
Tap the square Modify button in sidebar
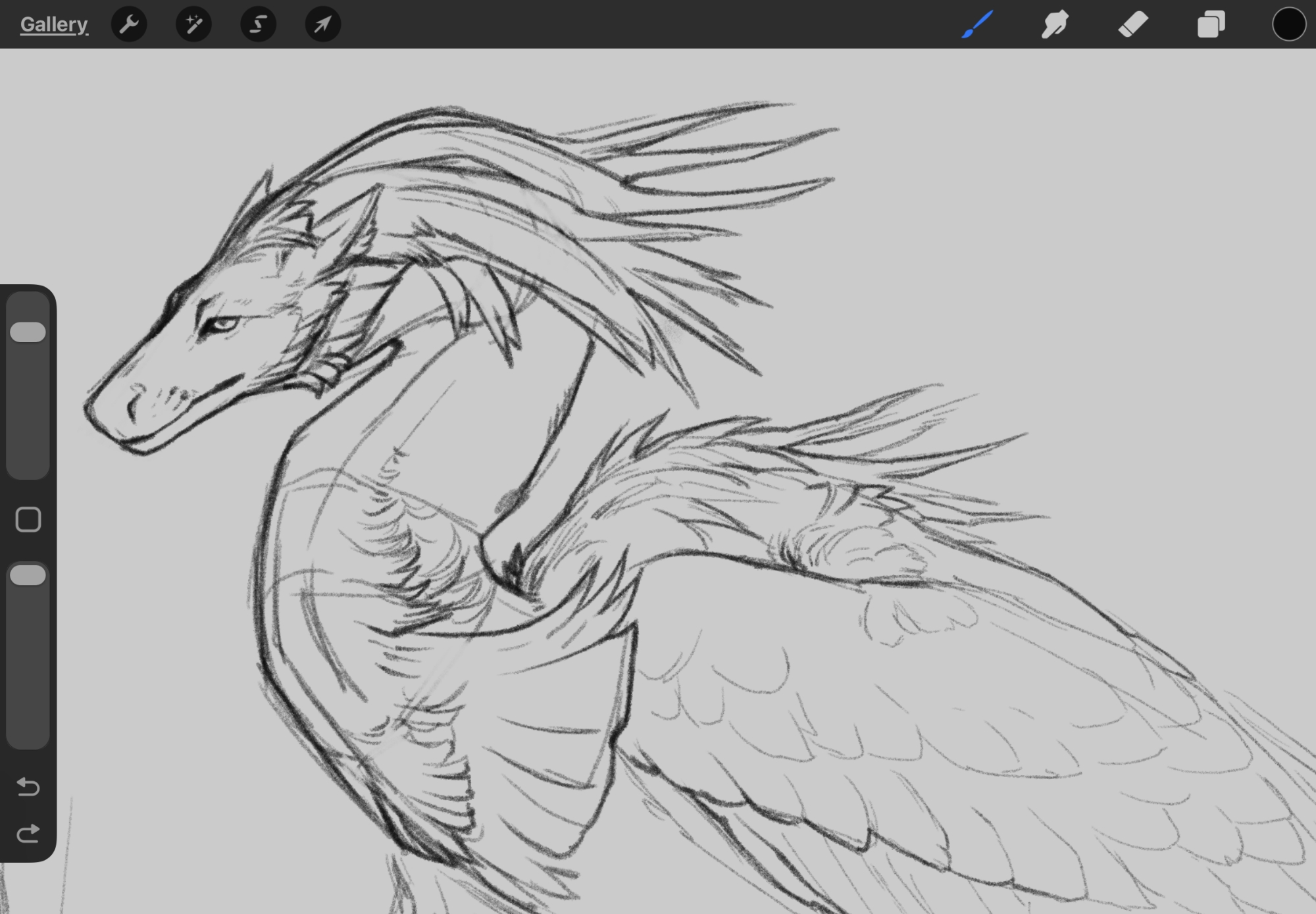tap(28, 520)
